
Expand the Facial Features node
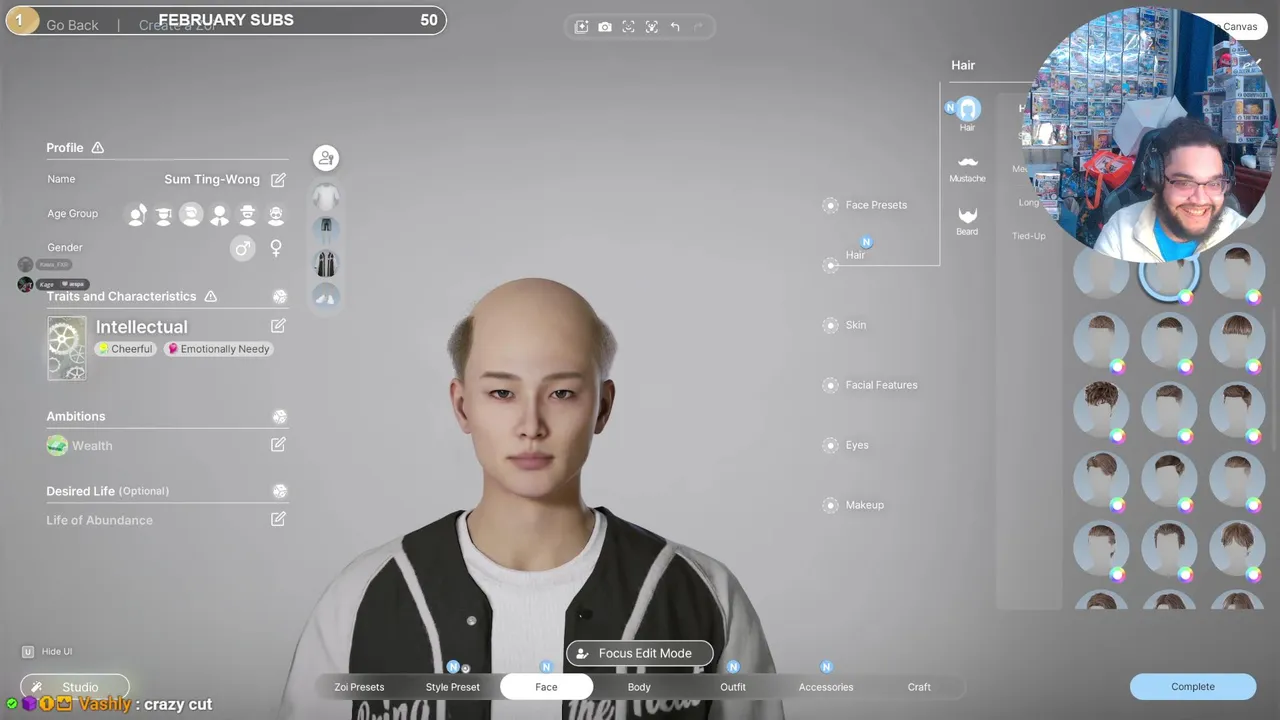click(x=830, y=385)
